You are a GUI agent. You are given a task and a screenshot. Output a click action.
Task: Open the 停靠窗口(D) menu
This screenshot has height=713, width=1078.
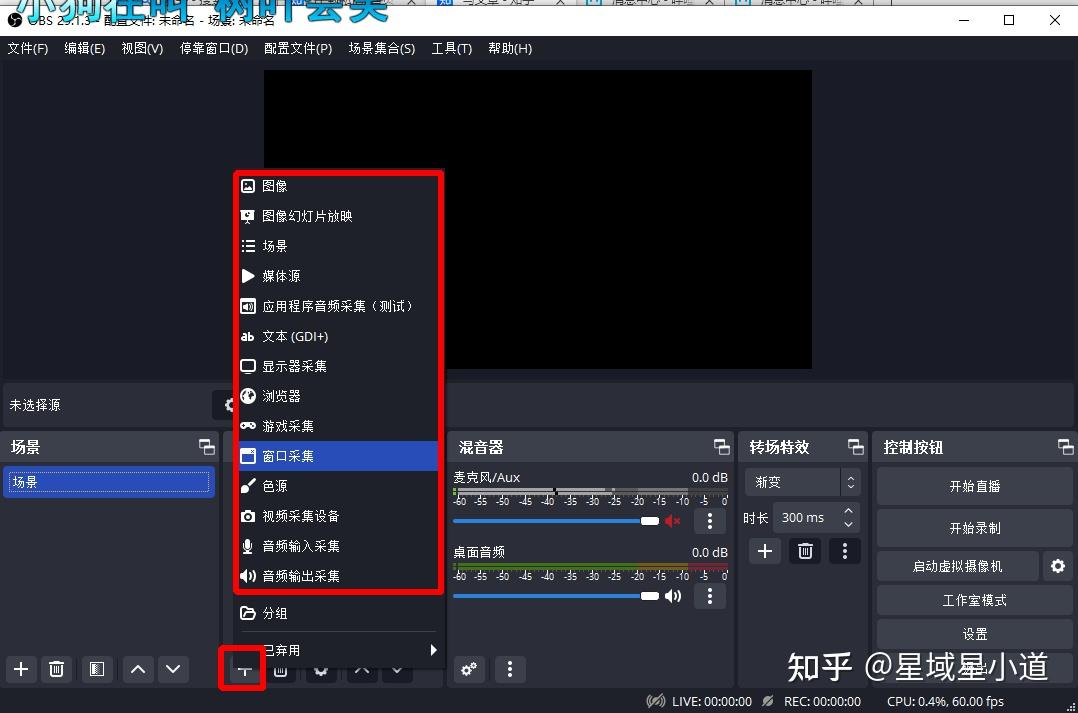pyautogui.click(x=214, y=48)
